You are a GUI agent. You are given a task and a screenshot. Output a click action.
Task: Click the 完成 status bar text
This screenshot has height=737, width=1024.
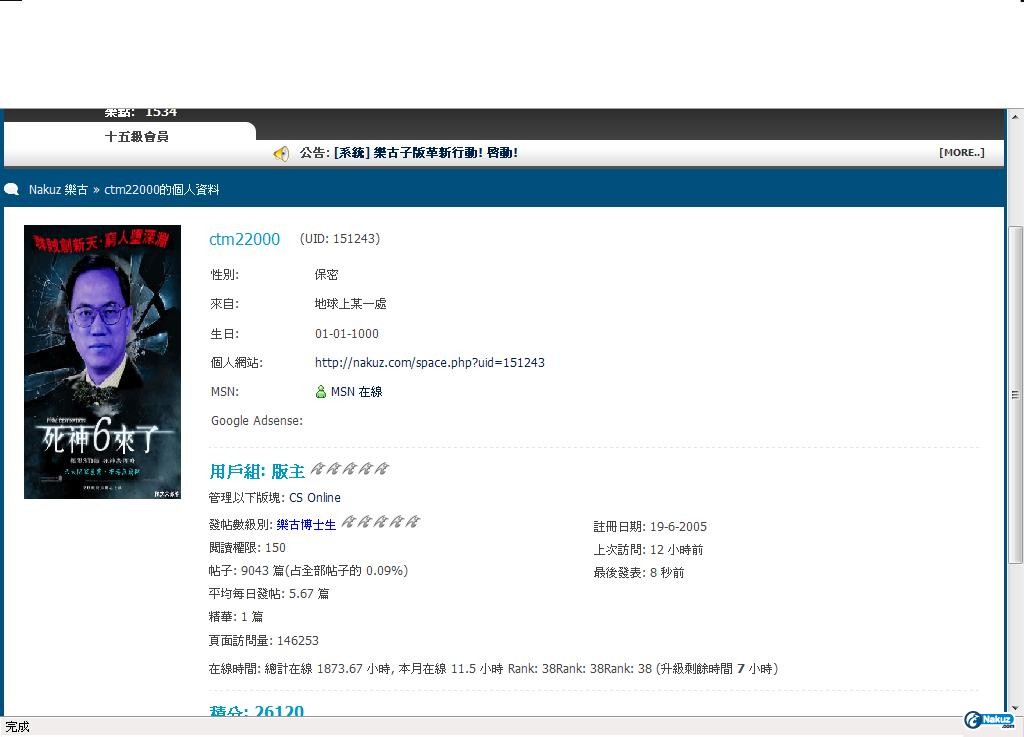18,727
